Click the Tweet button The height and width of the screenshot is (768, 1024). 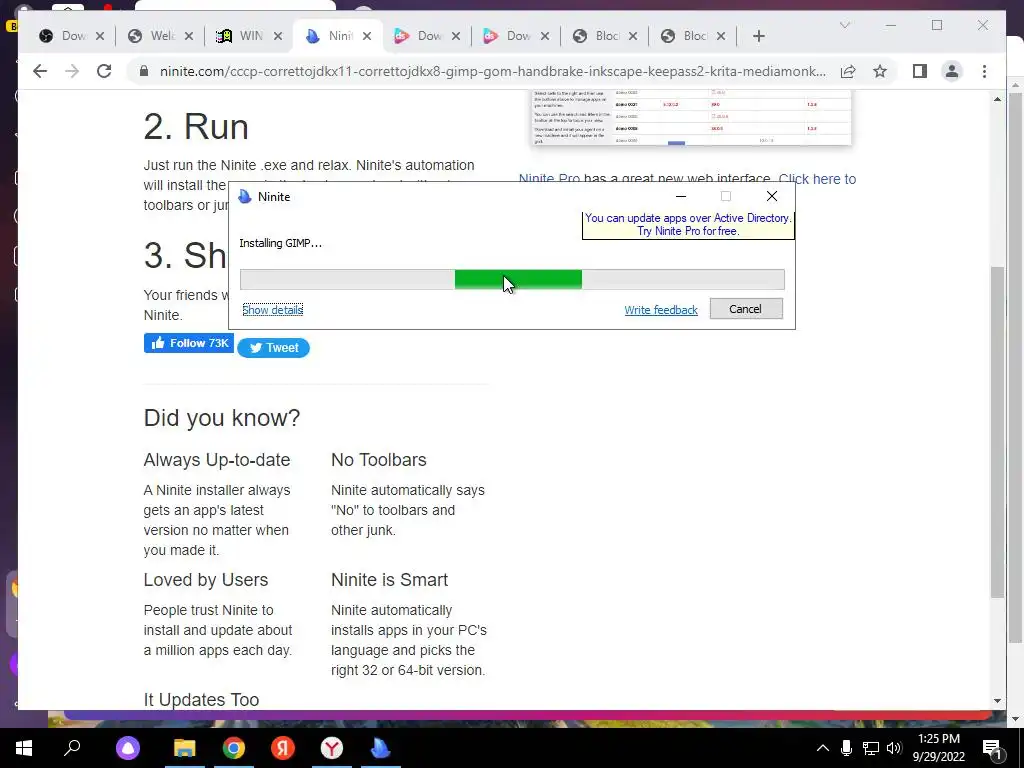(x=273, y=347)
